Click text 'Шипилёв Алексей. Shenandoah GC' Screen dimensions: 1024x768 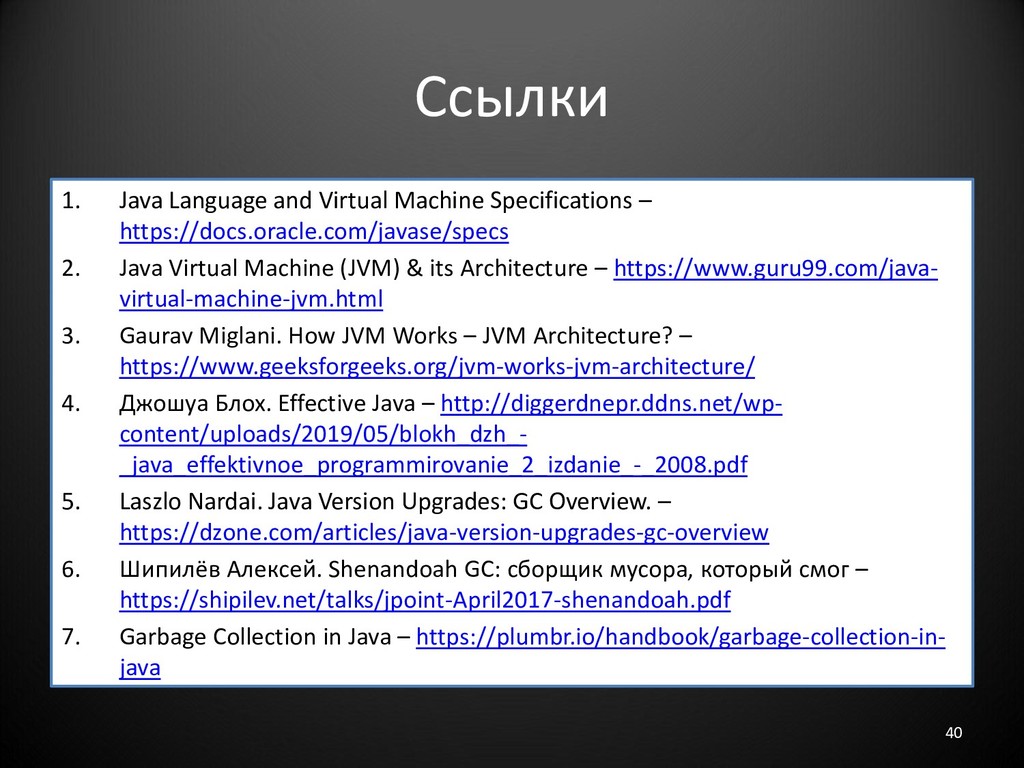point(310,569)
